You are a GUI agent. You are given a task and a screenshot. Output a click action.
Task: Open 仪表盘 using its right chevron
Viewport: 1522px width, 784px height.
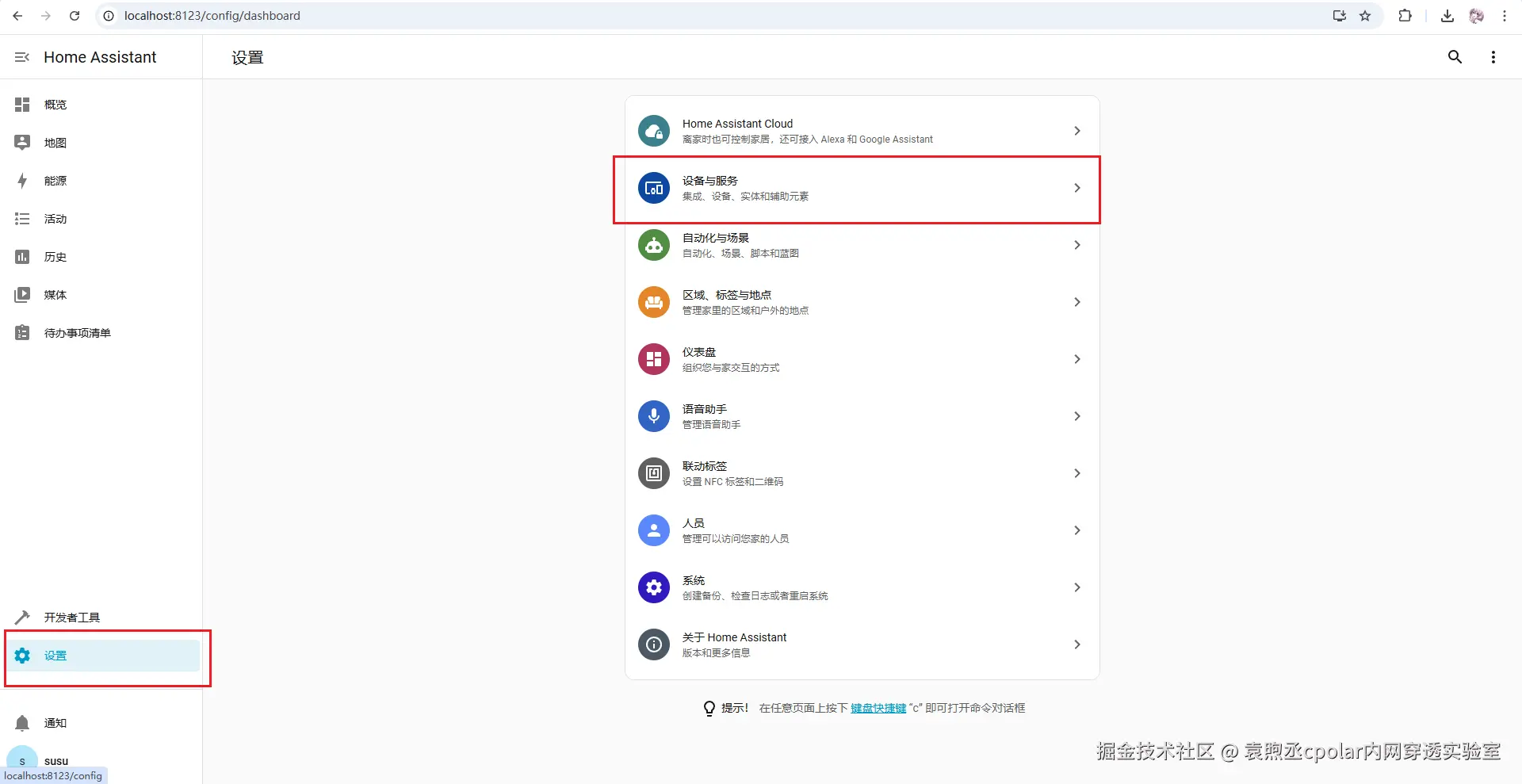pos(1076,359)
